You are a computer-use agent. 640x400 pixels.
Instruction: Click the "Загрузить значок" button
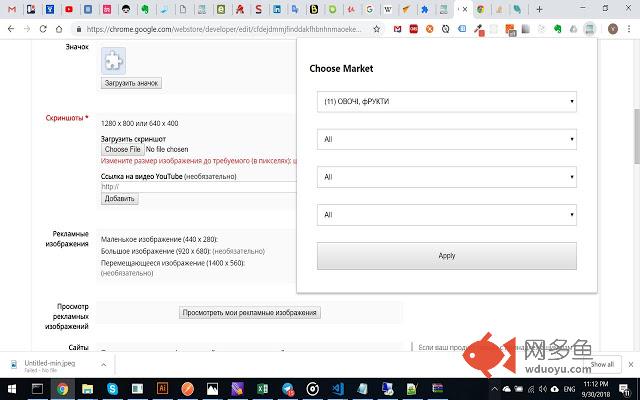[x=130, y=83]
